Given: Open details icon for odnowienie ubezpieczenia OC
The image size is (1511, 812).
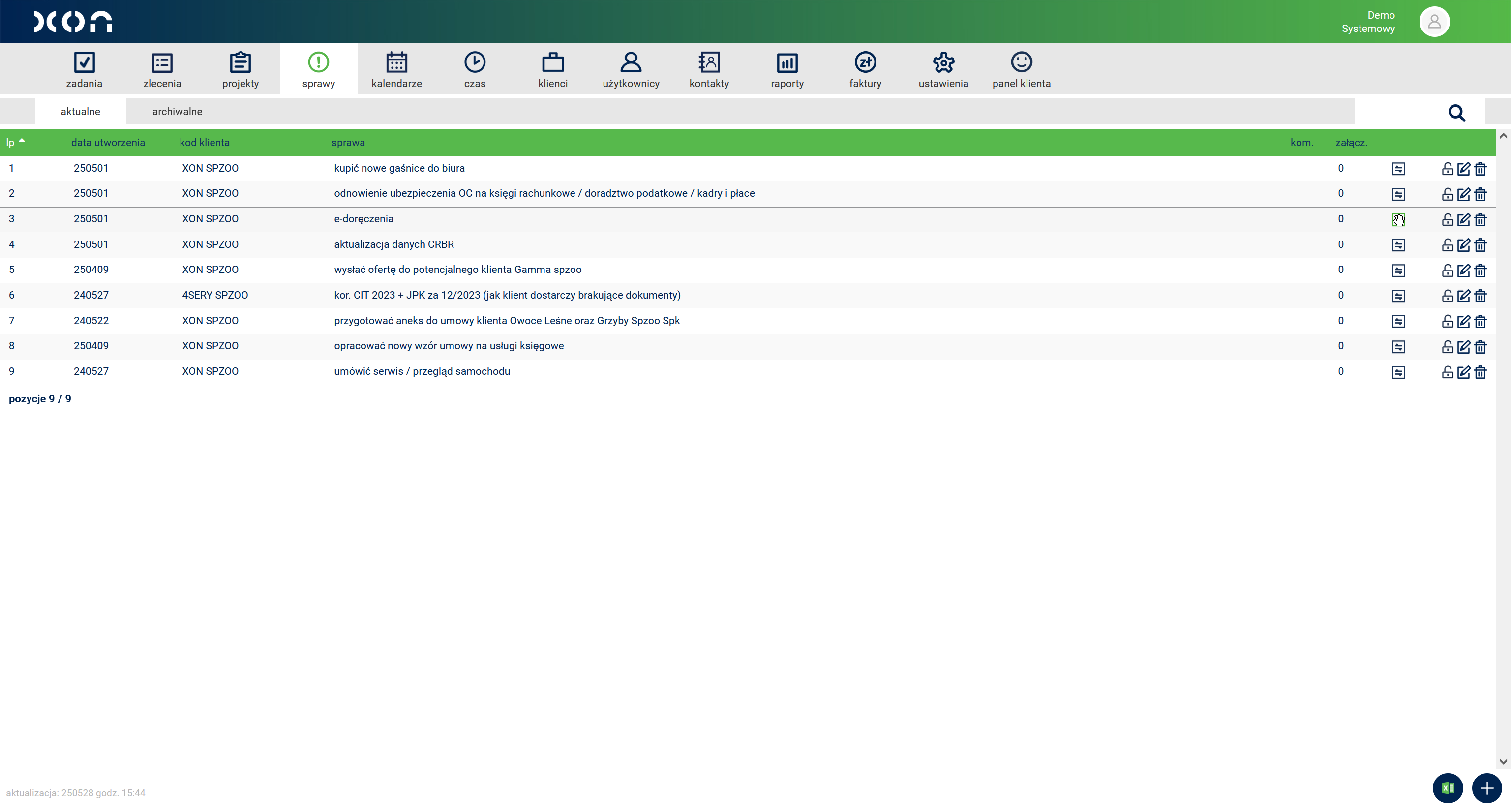Looking at the screenshot, I should click(1398, 194).
